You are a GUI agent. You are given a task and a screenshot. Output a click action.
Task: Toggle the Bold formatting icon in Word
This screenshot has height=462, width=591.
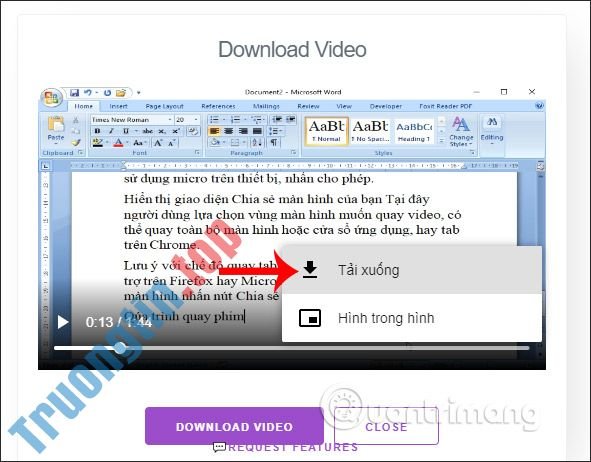coord(98,131)
